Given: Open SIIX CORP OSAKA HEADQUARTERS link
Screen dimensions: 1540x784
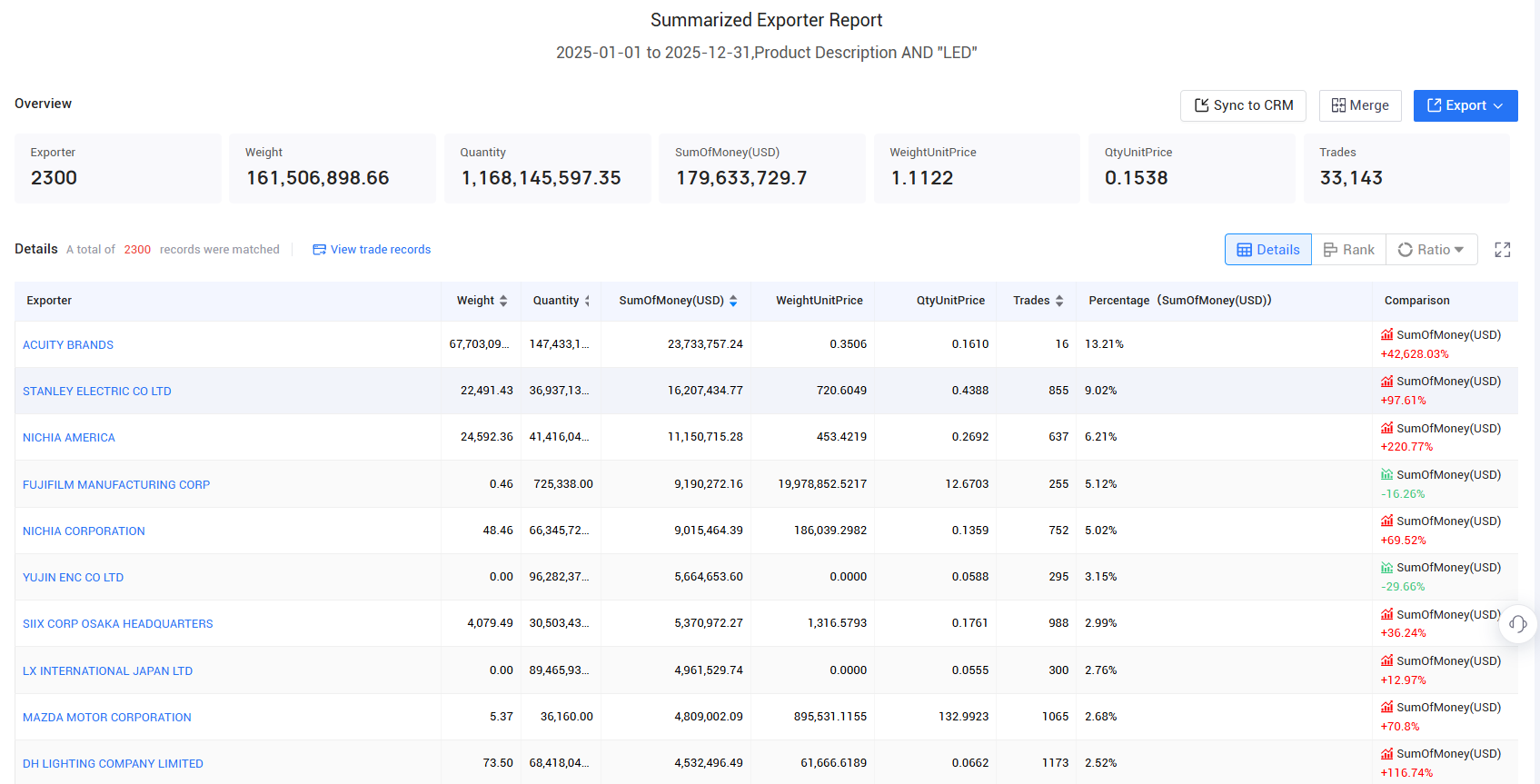Looking at the screenshot, I should [118, 624].
